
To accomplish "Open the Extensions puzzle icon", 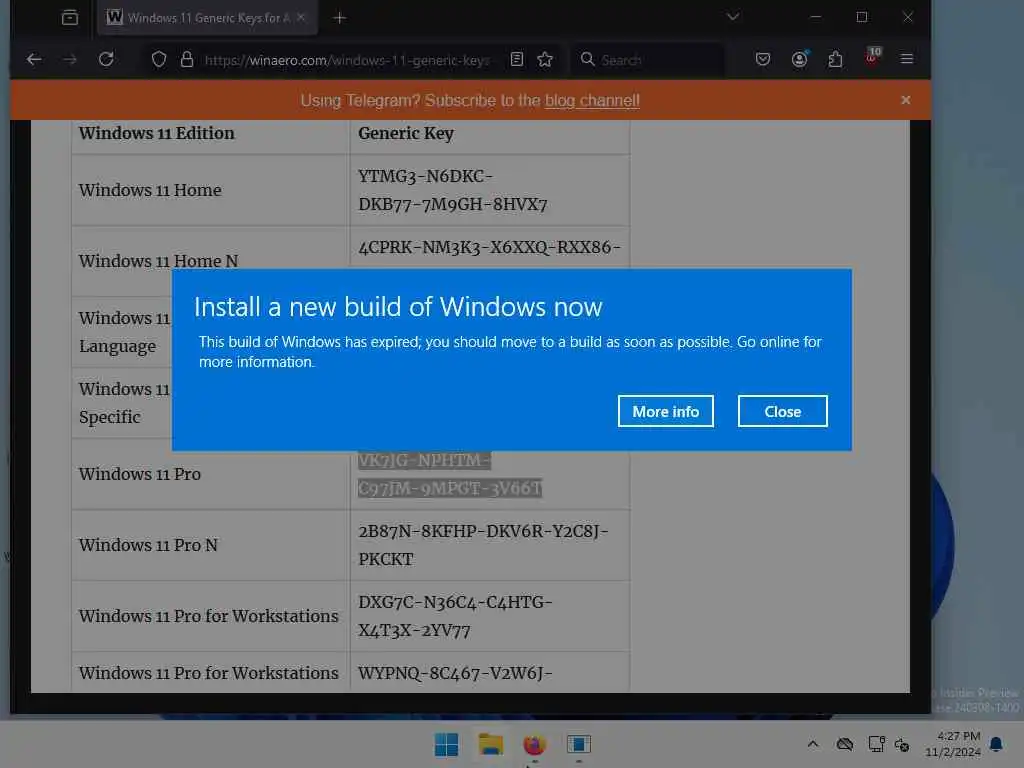I will pyautogui.click(x=835, y=59).
